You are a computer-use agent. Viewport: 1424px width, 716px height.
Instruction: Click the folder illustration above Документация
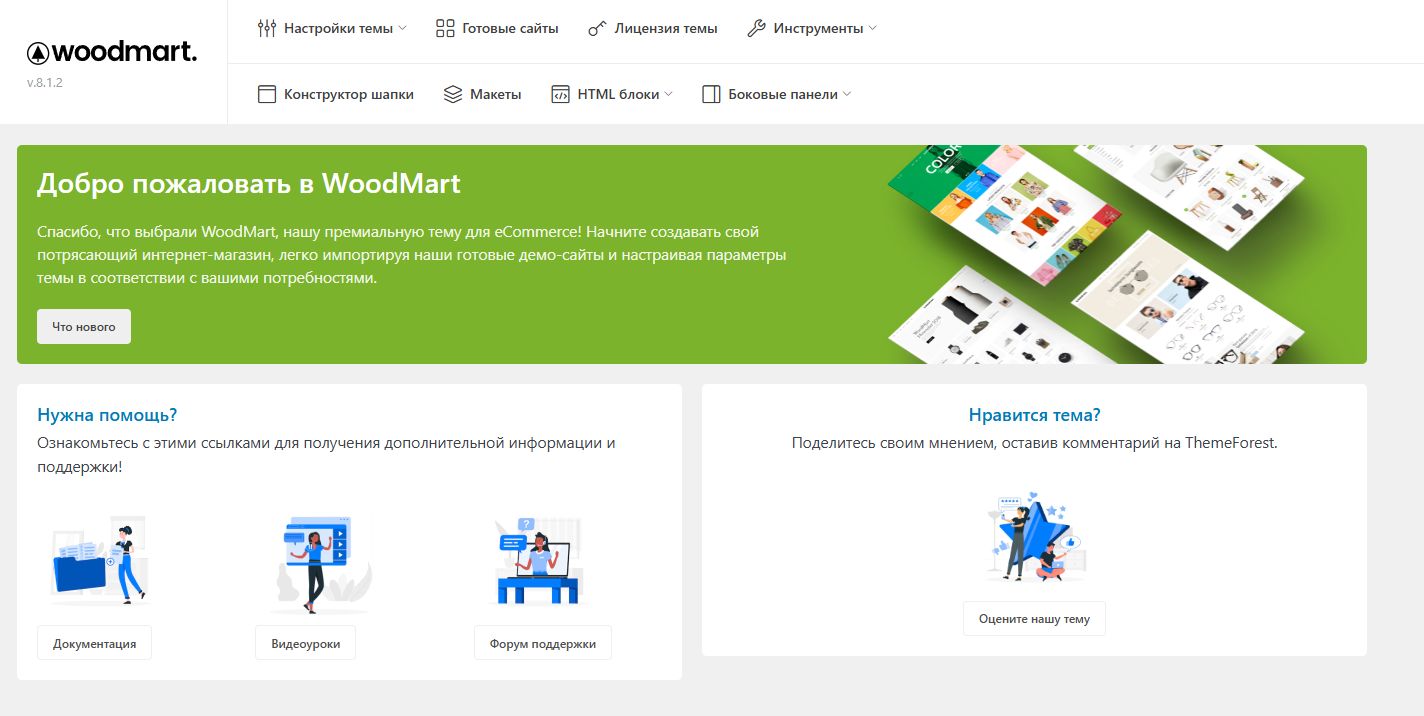98,560
